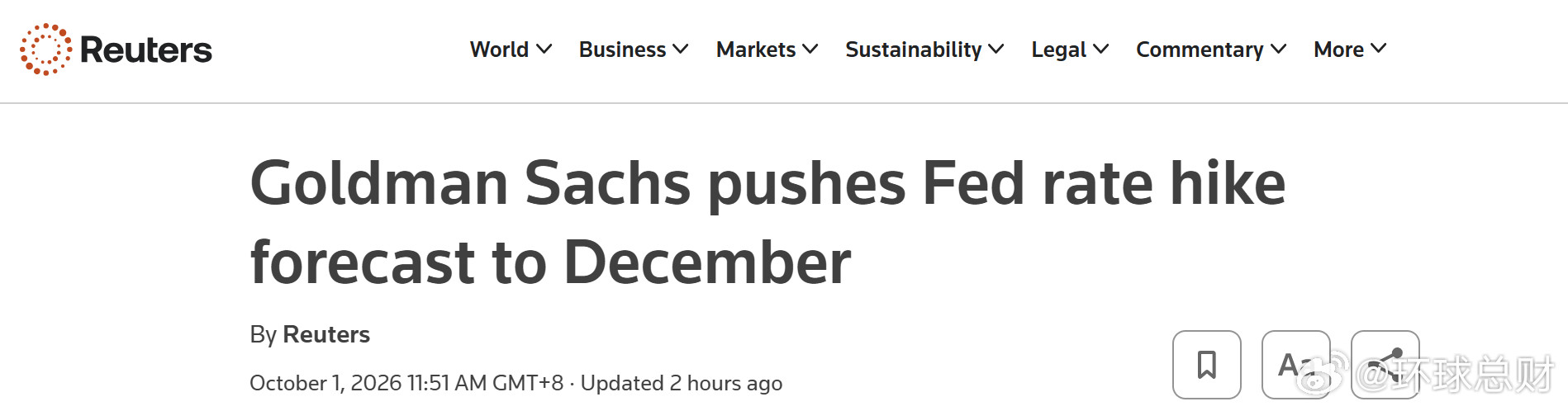Expand the Markets chevron arrow
Image resolution: width=1568 pixels, height=411 pixels.
(x=810, y=50)
